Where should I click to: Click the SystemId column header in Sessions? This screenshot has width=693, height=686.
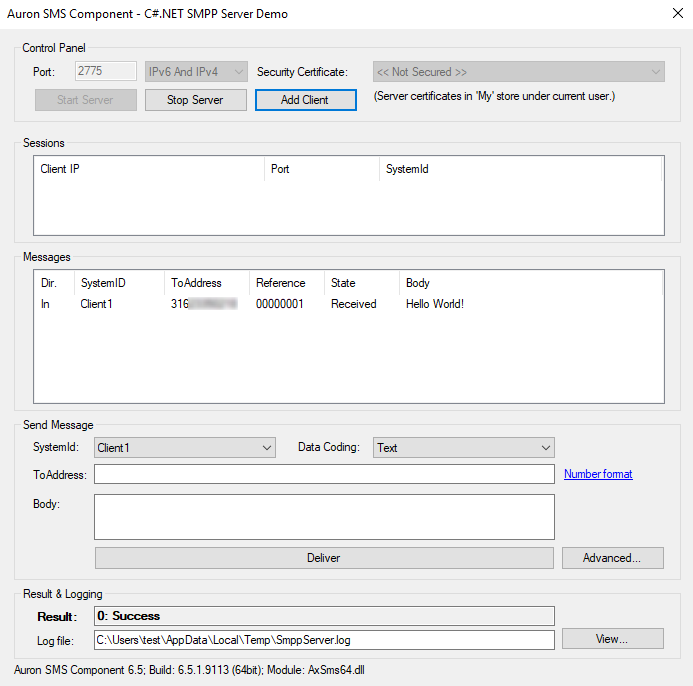518,169
